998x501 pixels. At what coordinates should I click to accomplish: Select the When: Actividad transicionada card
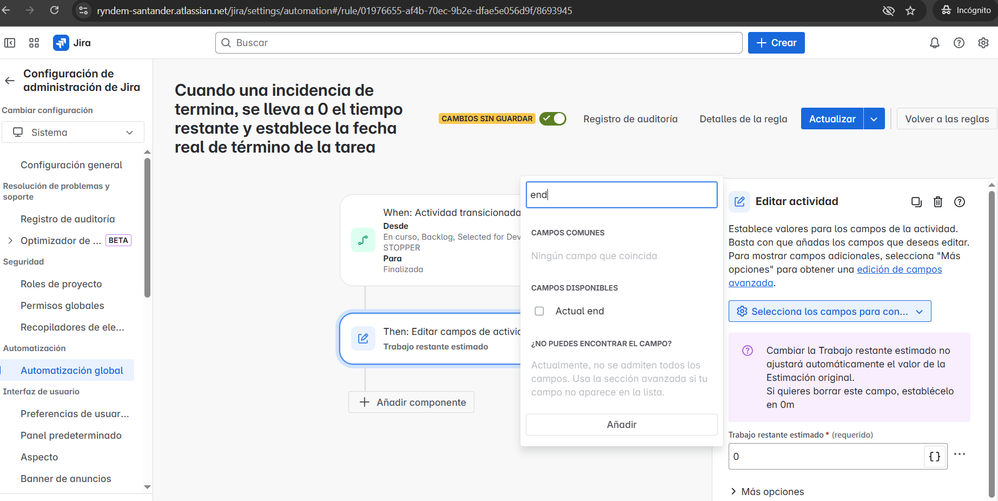(430, 240)
